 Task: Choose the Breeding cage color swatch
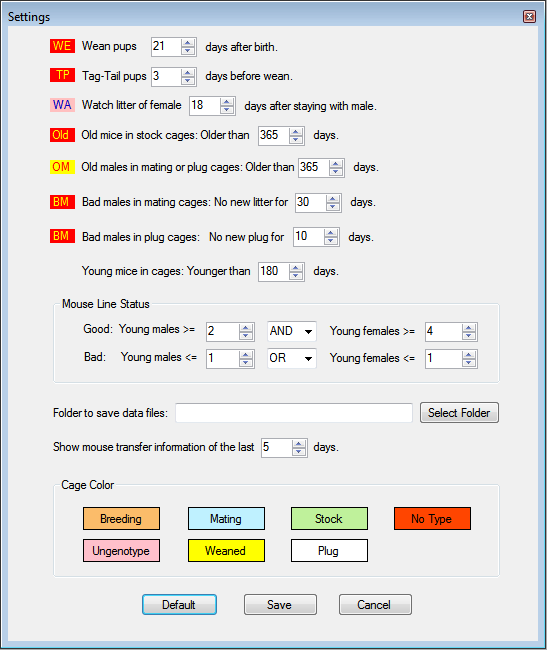click(x=121, y=519)
